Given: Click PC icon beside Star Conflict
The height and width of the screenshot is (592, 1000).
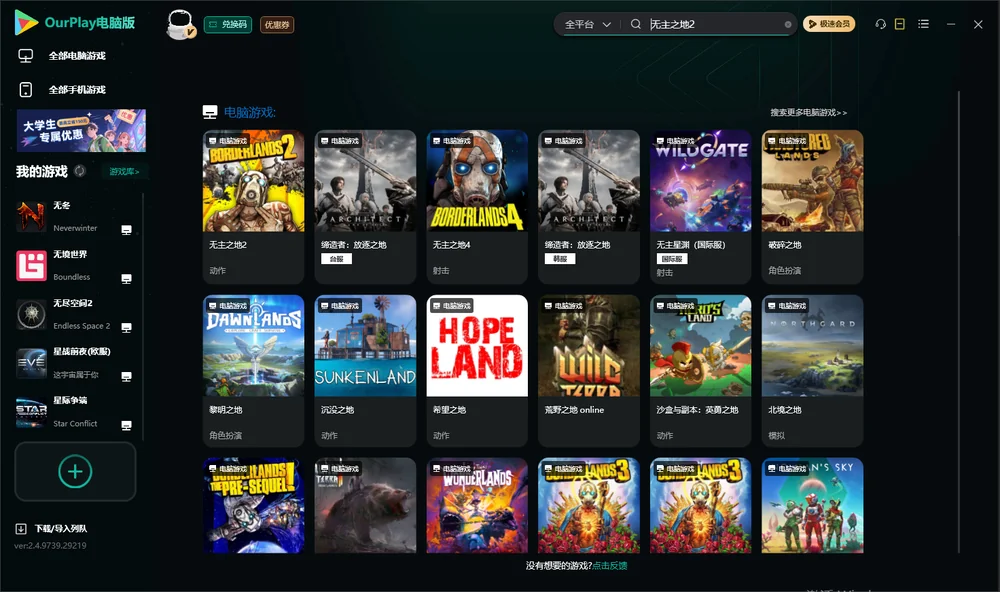Looking at the screenshot, I should click(126, 426).
